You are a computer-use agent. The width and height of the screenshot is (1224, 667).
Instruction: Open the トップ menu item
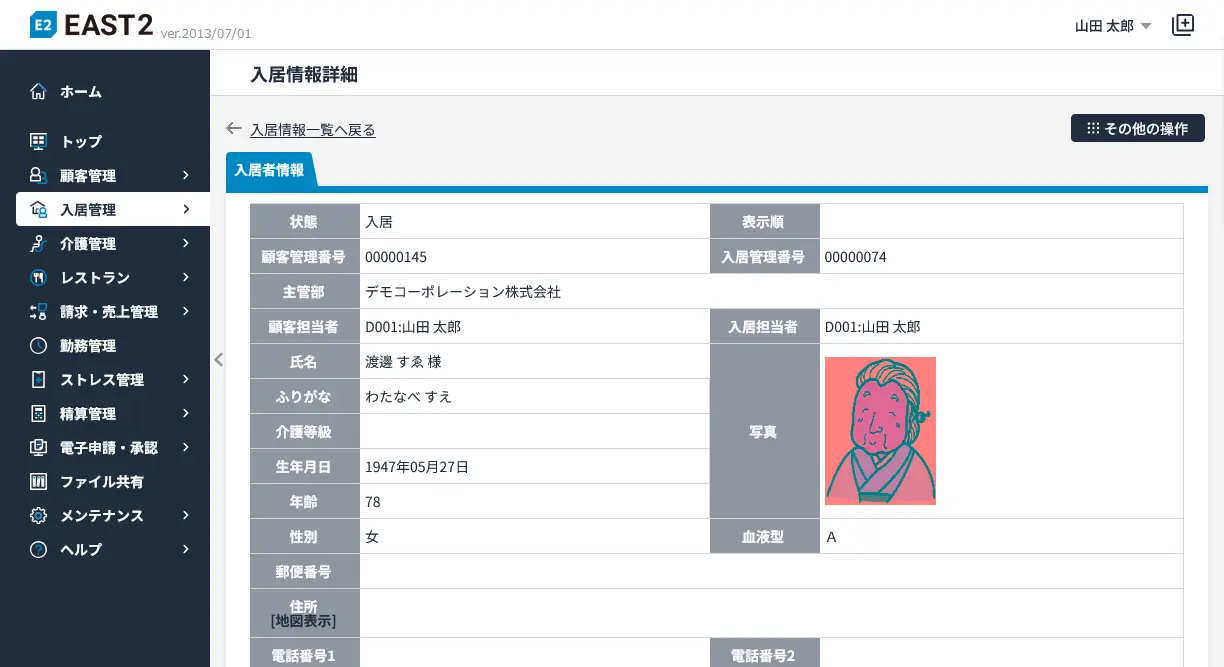point(80,142)
